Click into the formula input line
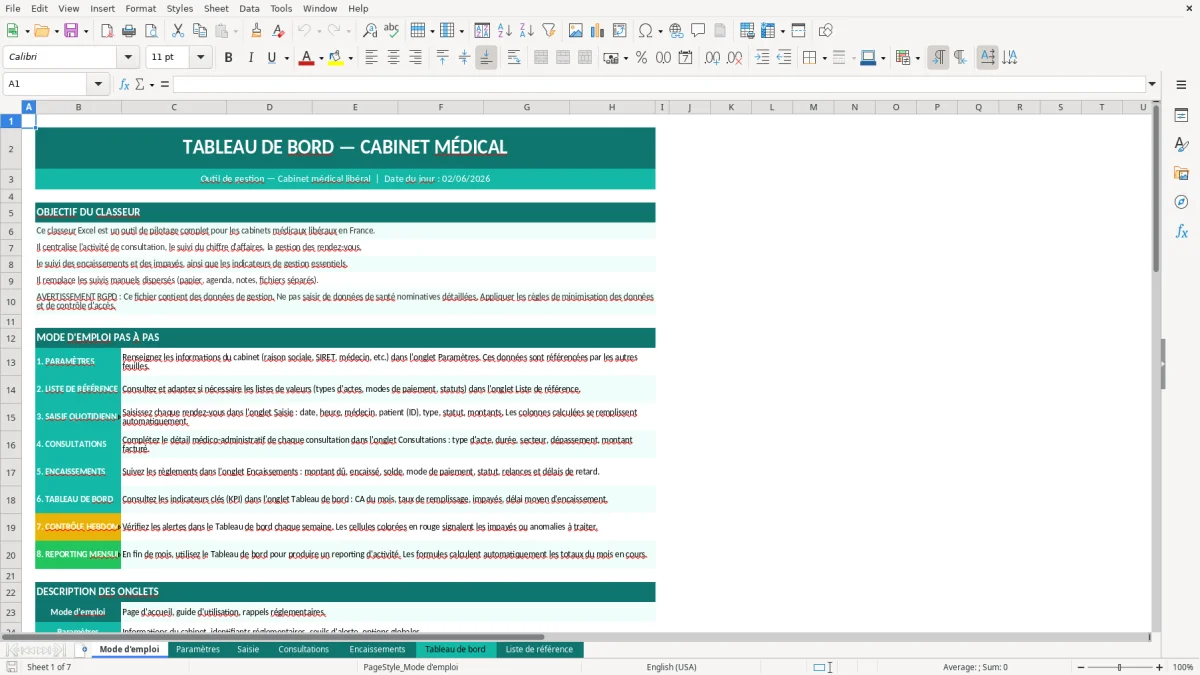This screenshot has width=1200, height=675. 658,84
